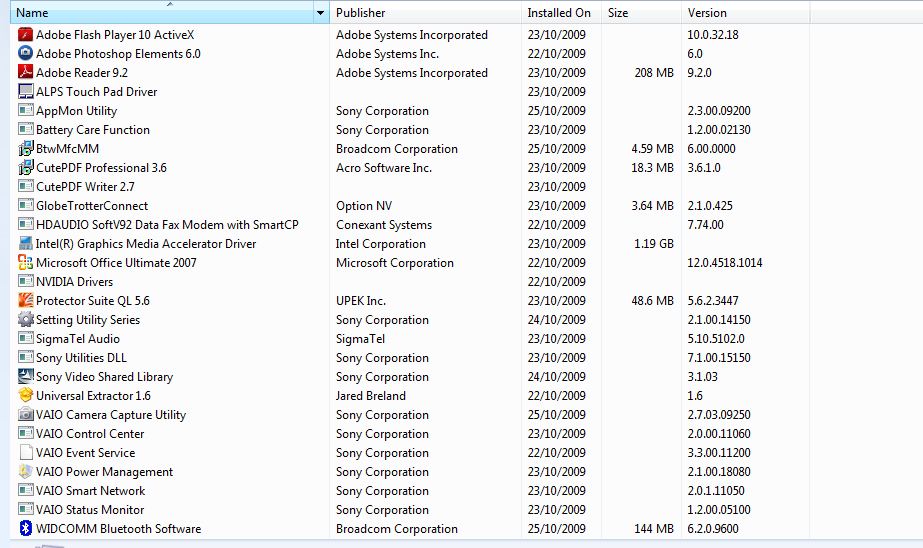Click the VAIO Control Center icon
Screen dimensions: 923x548
[25, 433]
